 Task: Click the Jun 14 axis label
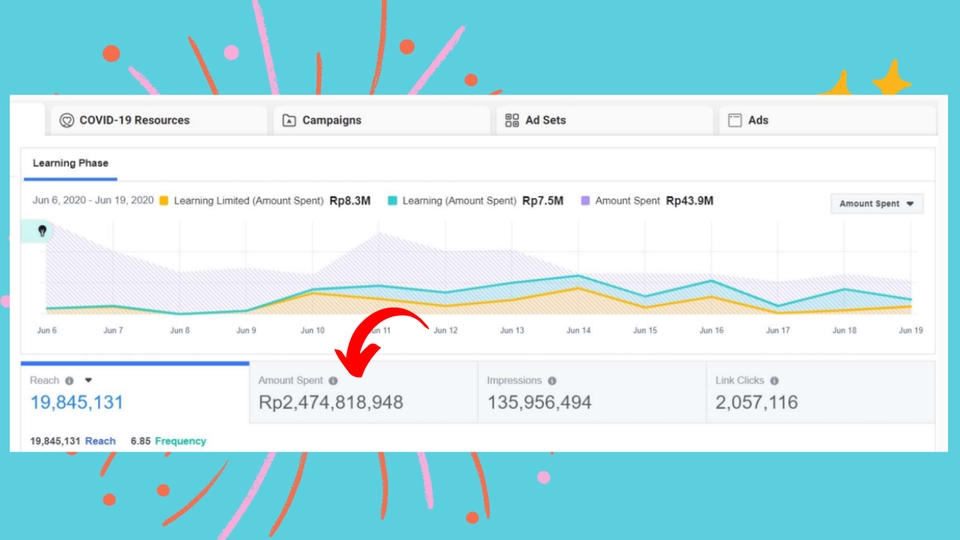point(579,331)
